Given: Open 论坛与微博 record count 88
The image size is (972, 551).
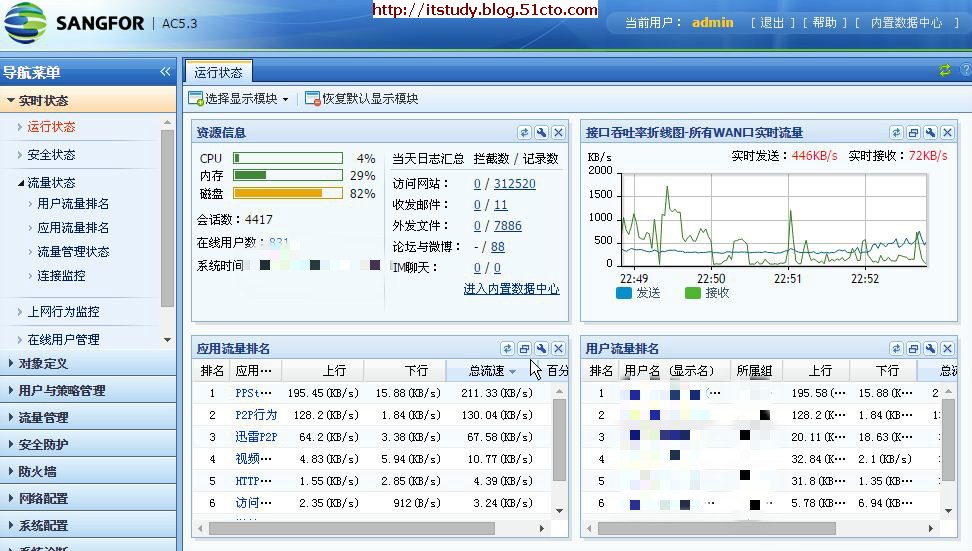Looking at the screenshot, I should coord(498,247).
